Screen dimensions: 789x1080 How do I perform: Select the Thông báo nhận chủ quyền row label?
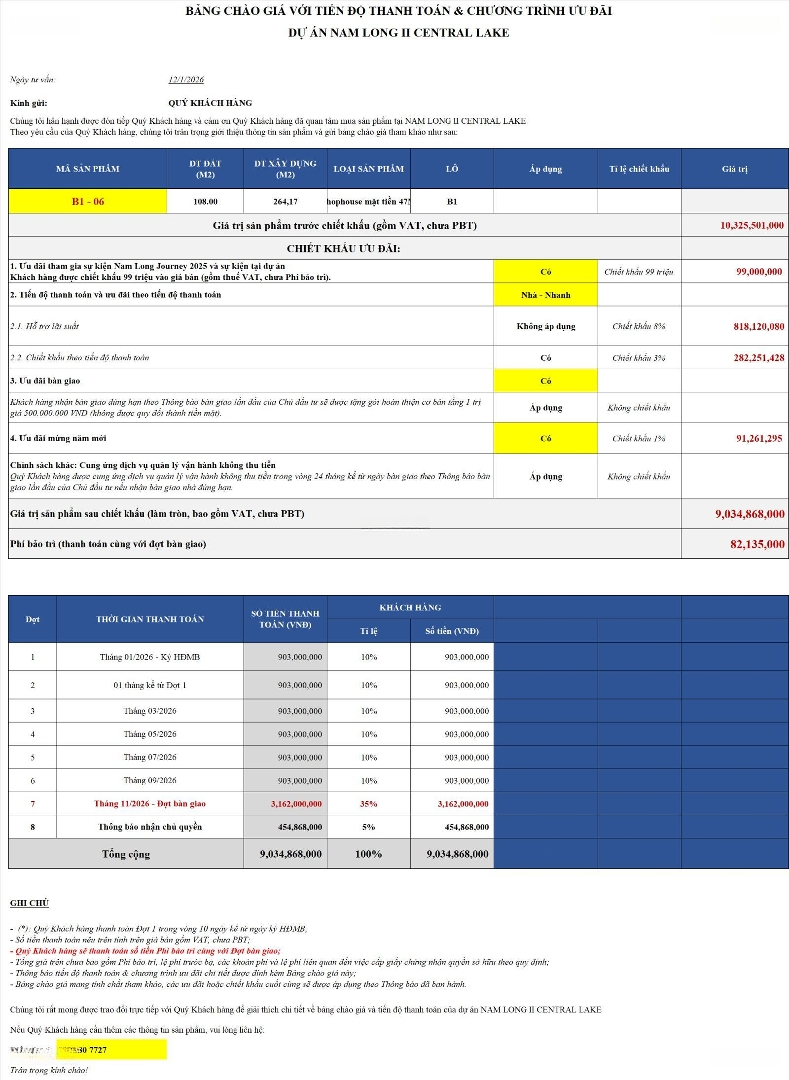pyautogui.click(x=149, y=827)
